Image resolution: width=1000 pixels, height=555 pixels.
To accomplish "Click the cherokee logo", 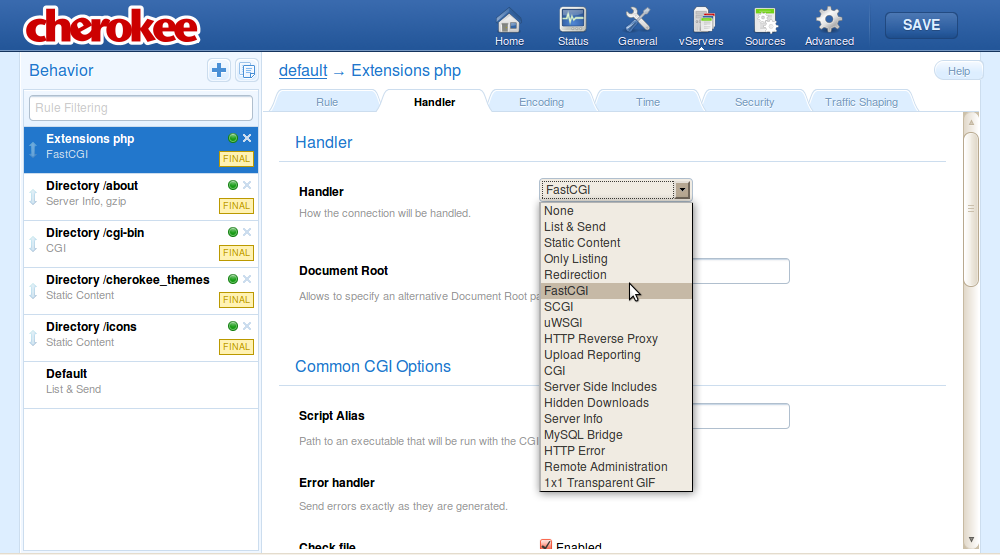I will coord(112,26).
